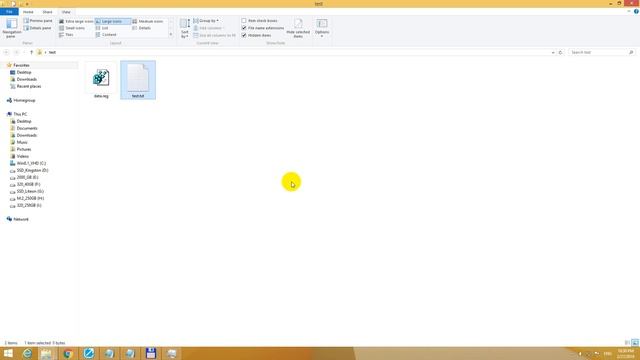Open SSD_Kingston (D:) drive
This screenshot has height=360, width=640.
click(32, 170)
